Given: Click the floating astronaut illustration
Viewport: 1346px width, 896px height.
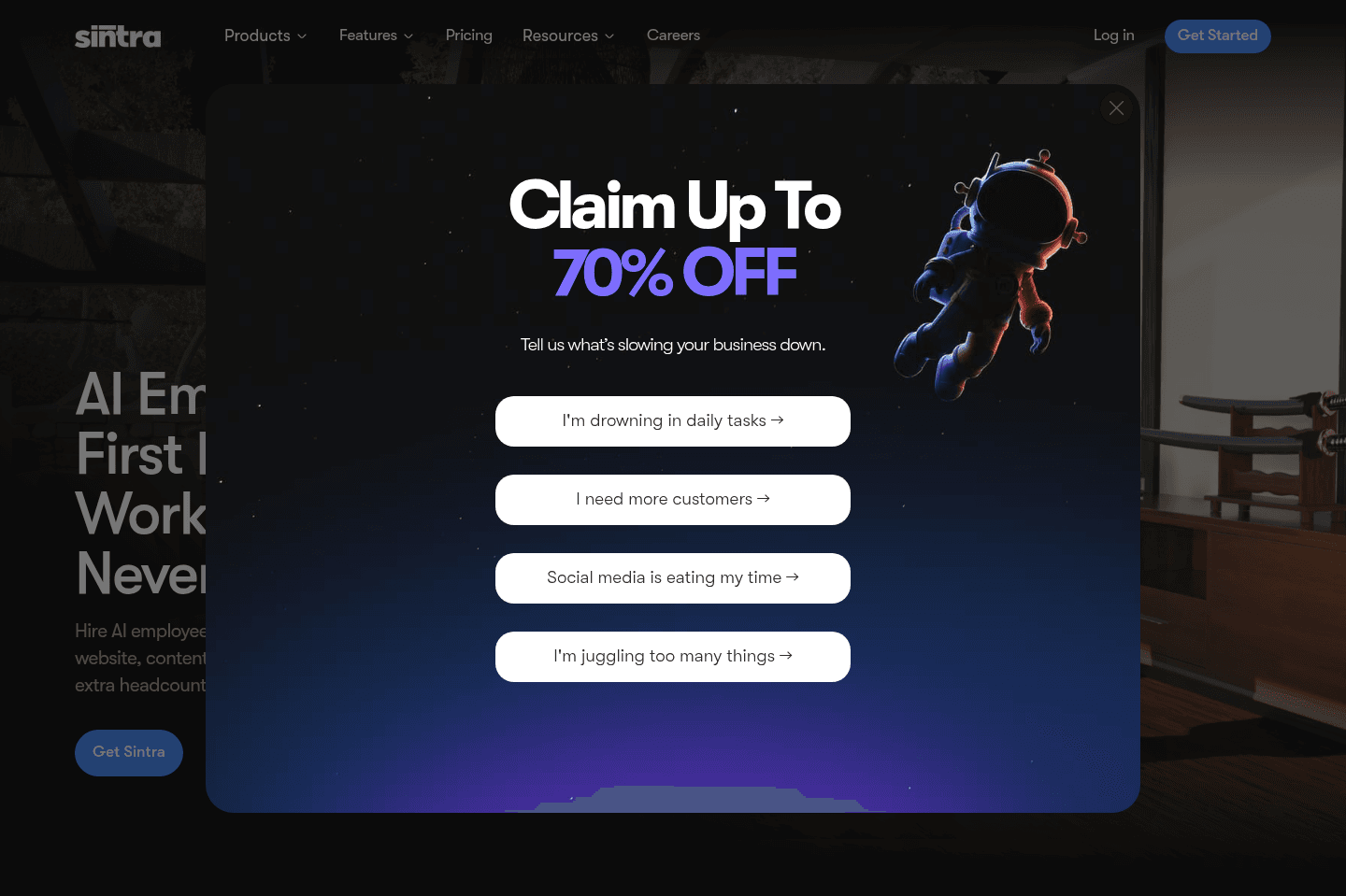Looking at the screenshot, I should [991, 275].
